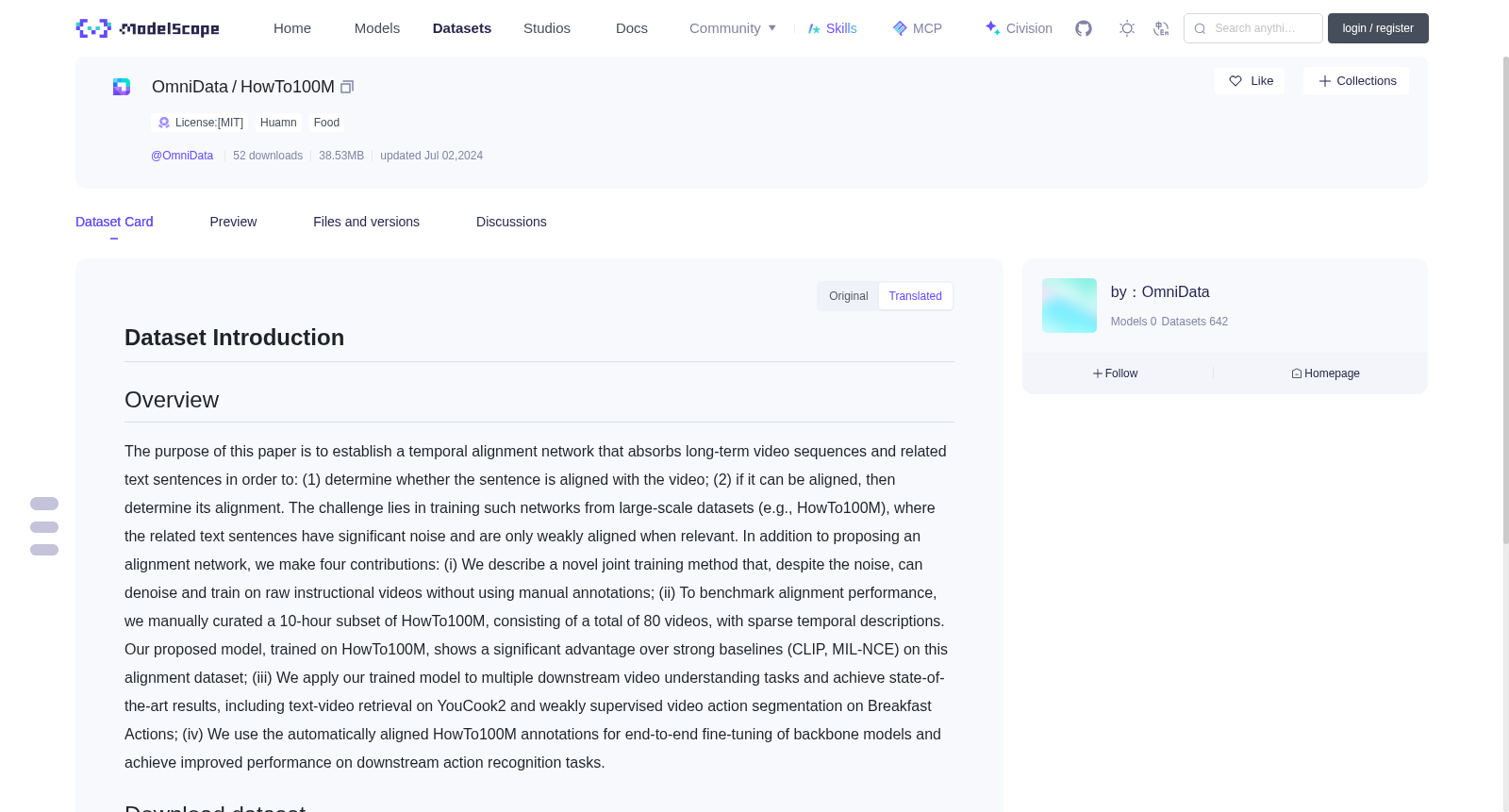
Task: Expand the Community dropdown menu
Action: click(733, 28)
